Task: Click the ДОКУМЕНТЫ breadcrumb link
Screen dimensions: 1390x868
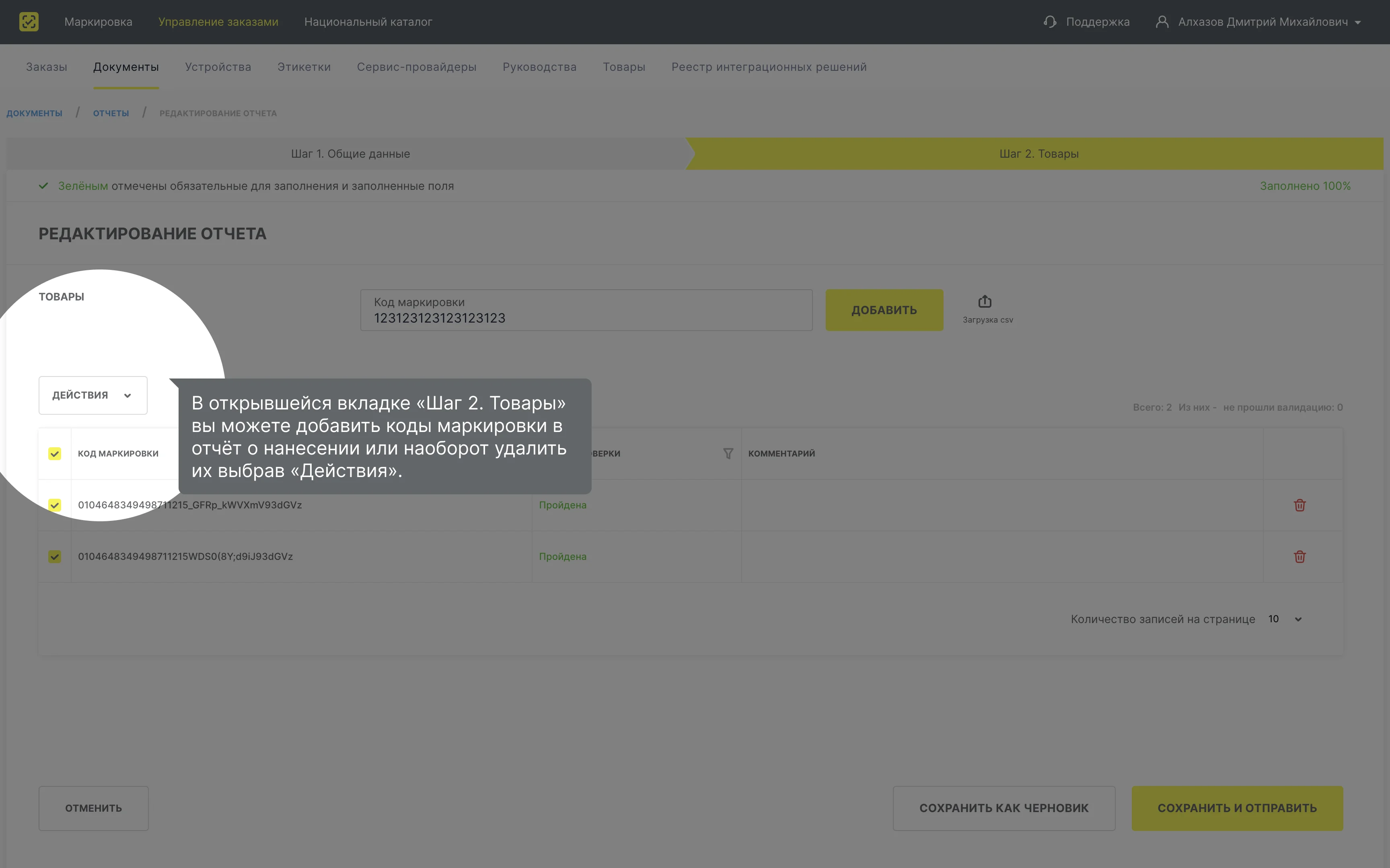Action: [x=35, y=113]
